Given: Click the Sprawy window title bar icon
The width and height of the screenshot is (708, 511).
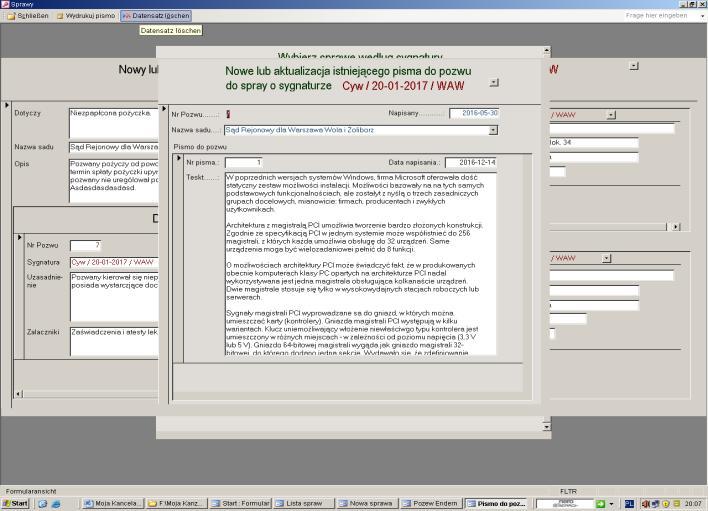Looking at the screenshot, I should coord(5,4).
